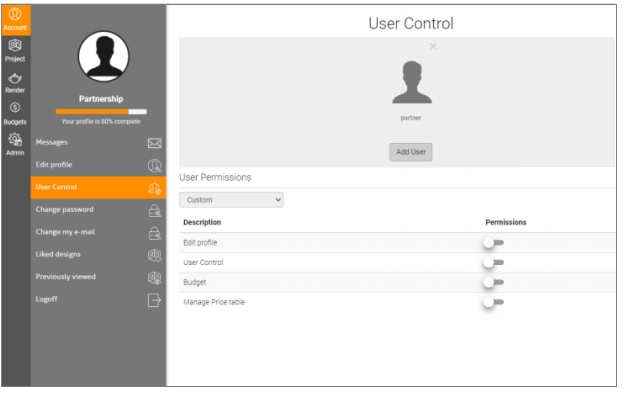Enable the Manage Price table switch

pos(493,302)
